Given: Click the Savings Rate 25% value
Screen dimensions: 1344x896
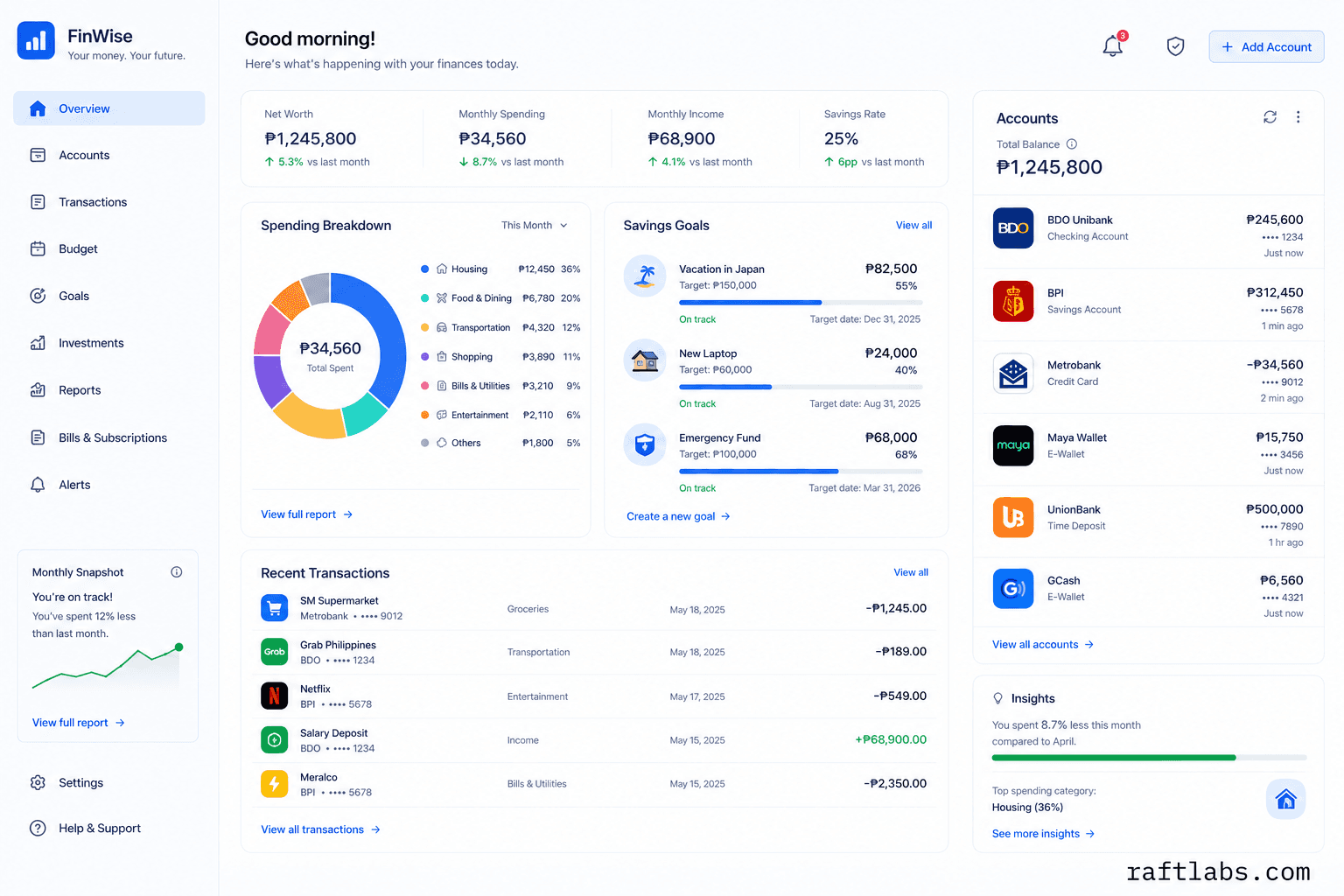Looking at the screenshot, I should (841, 139).
